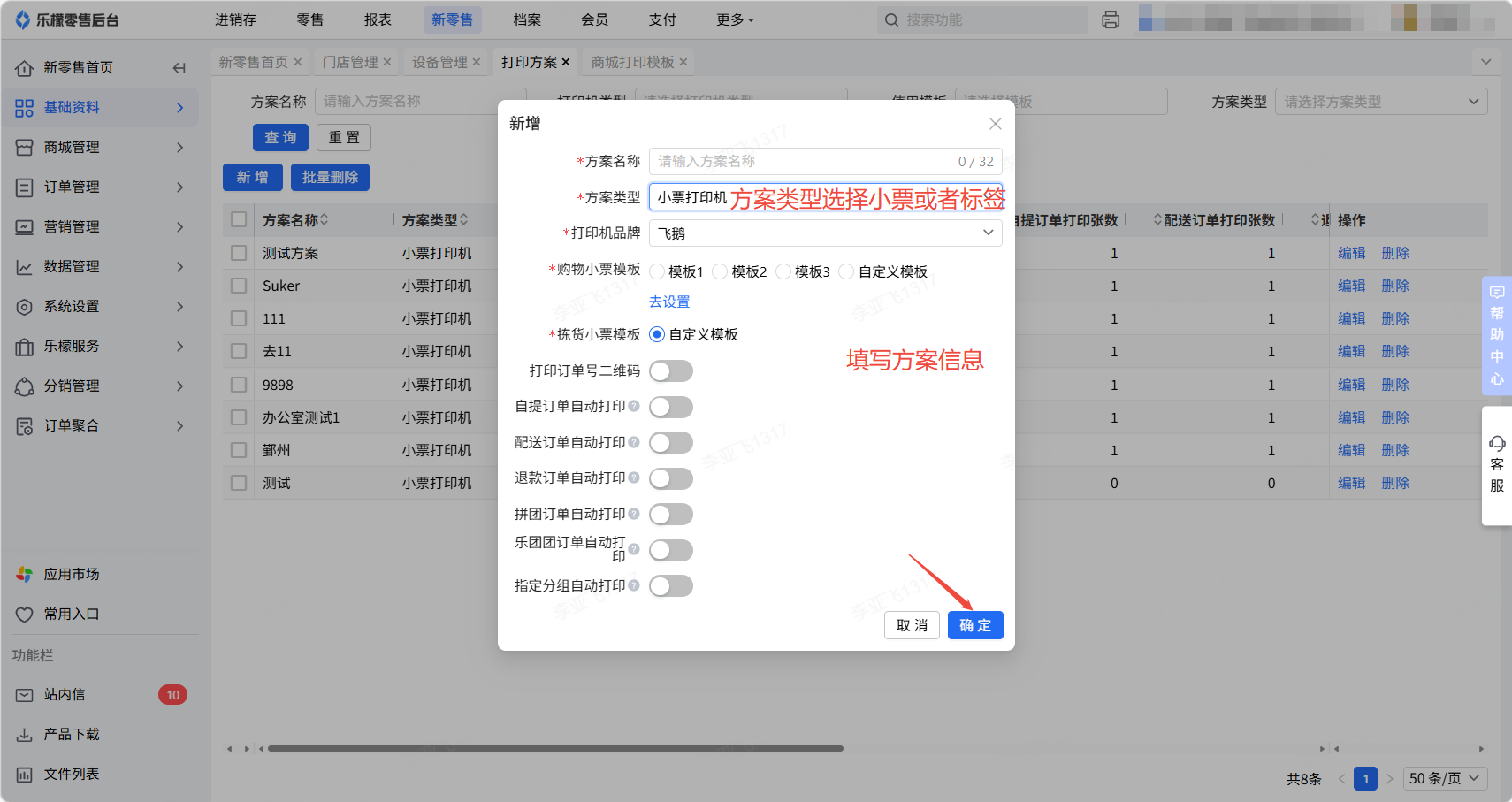
Task: Open the 50条/页 page size selector
Action: [x=1444, y=778]
